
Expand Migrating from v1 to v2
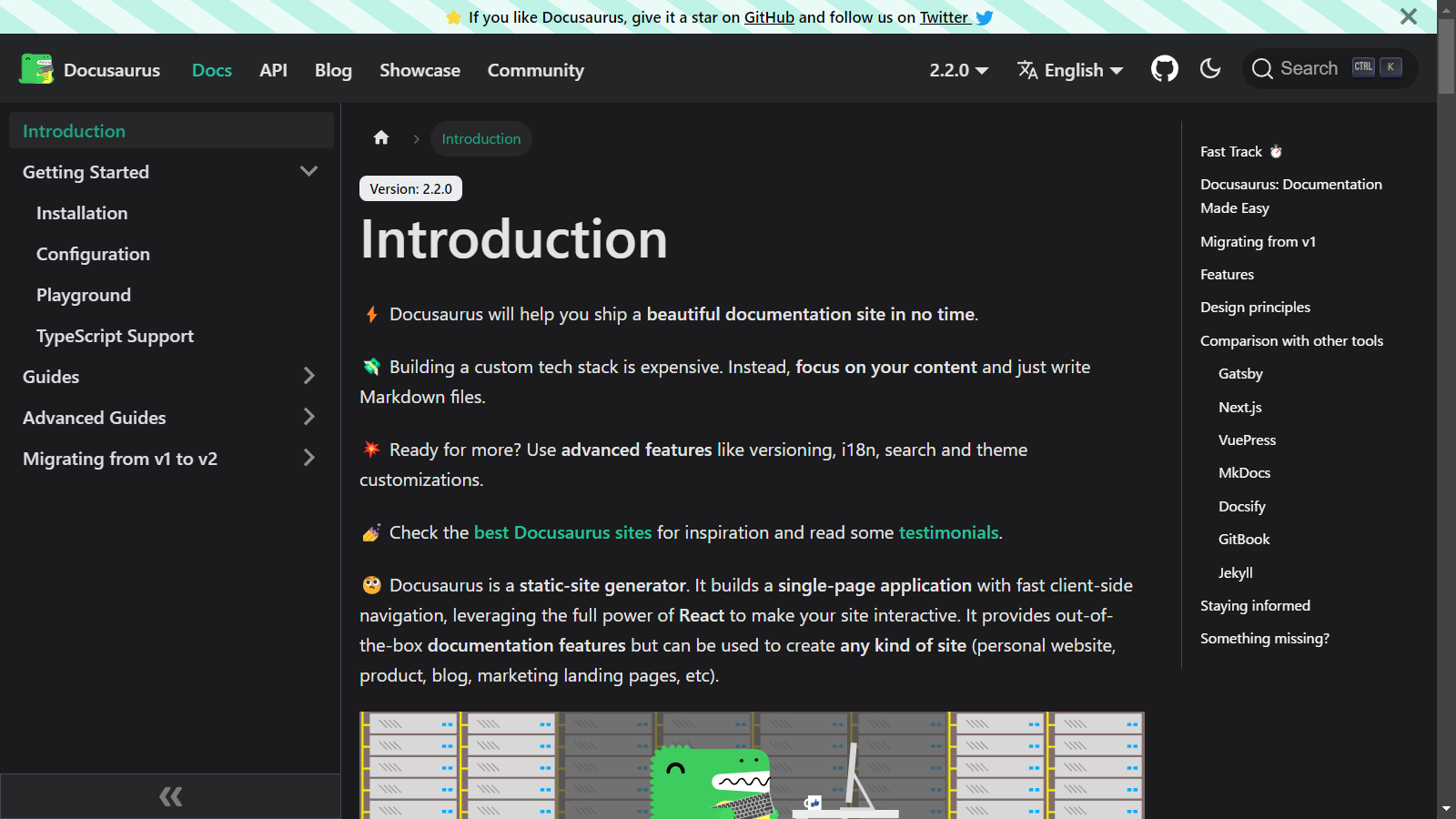308,459
